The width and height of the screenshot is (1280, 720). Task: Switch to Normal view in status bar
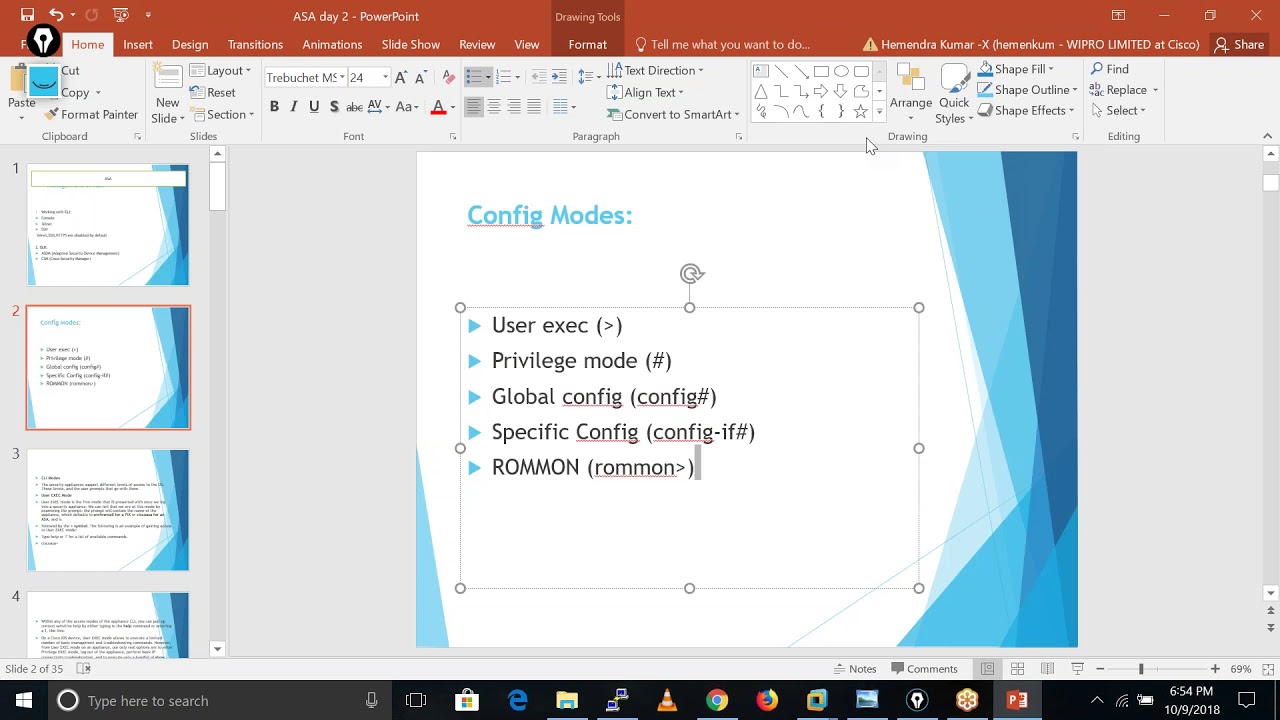[987, 669]
